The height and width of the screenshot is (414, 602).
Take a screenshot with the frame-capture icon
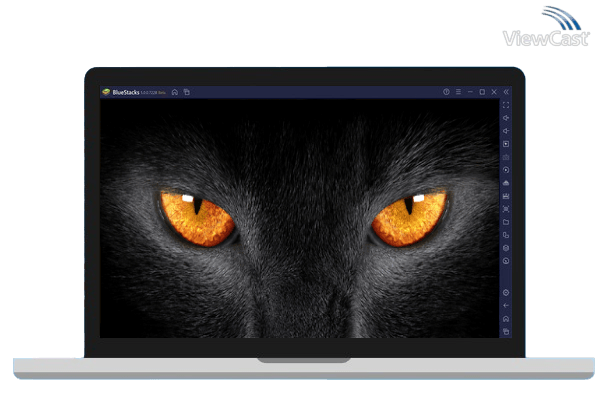pos(506,209)
